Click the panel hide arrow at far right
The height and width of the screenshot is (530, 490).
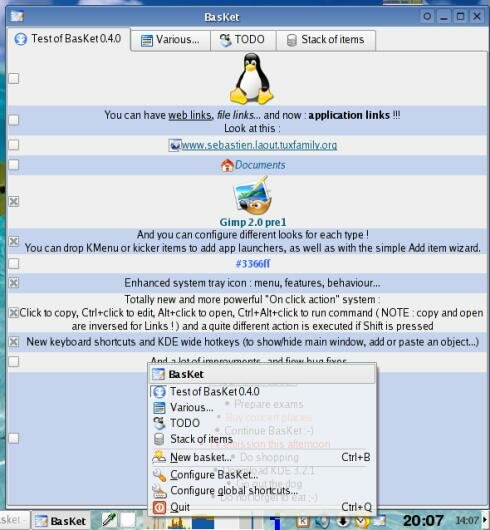click(485, 521)
